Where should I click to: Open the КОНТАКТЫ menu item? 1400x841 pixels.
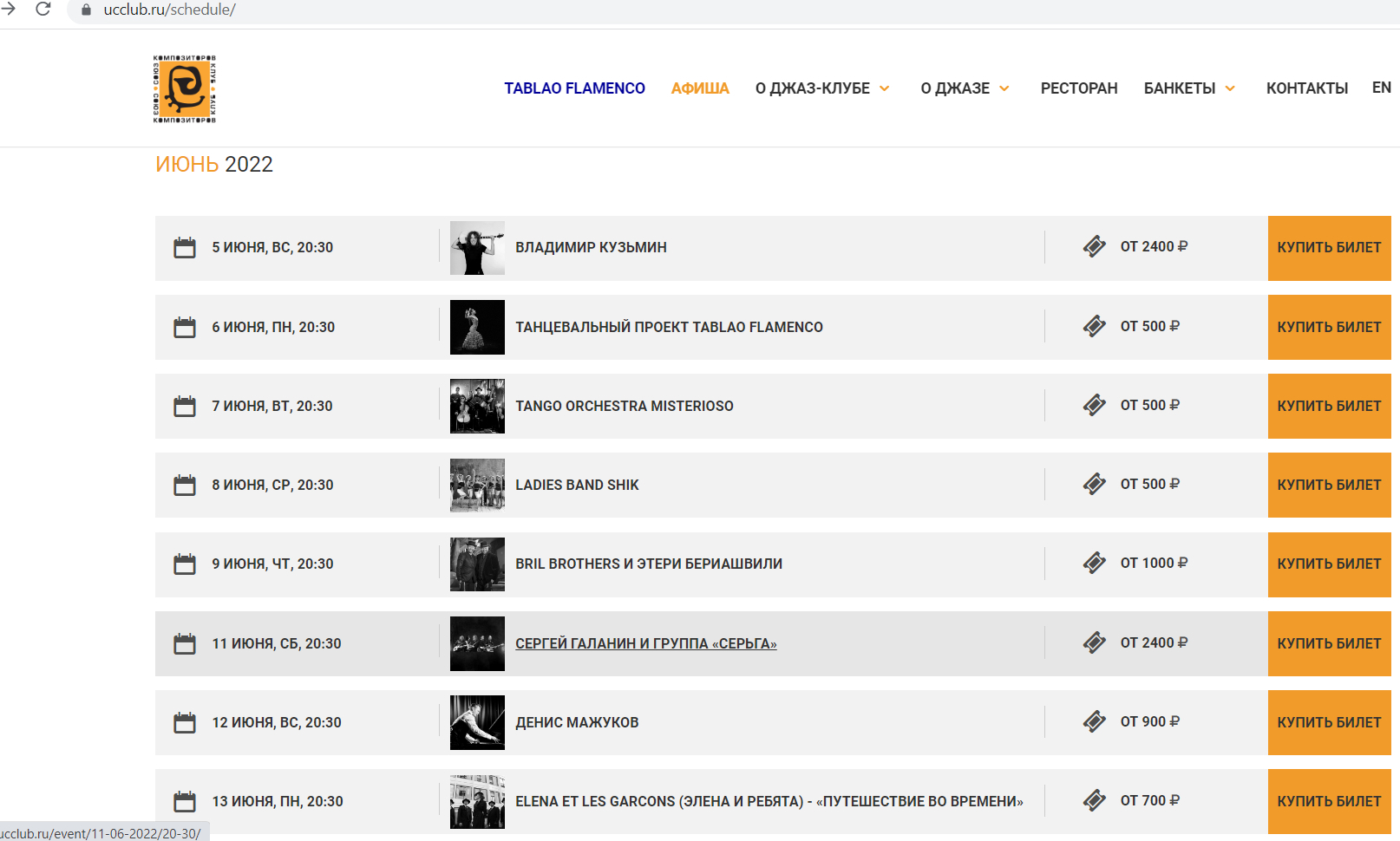coord(1306,88)
